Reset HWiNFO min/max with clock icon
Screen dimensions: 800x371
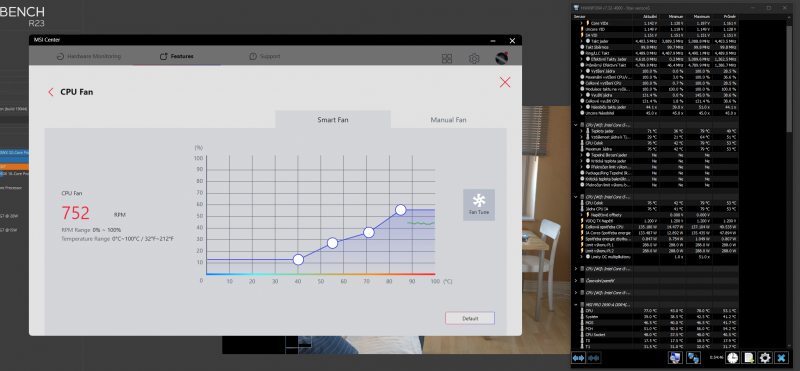pyautogui.click(x=732, y=358)
